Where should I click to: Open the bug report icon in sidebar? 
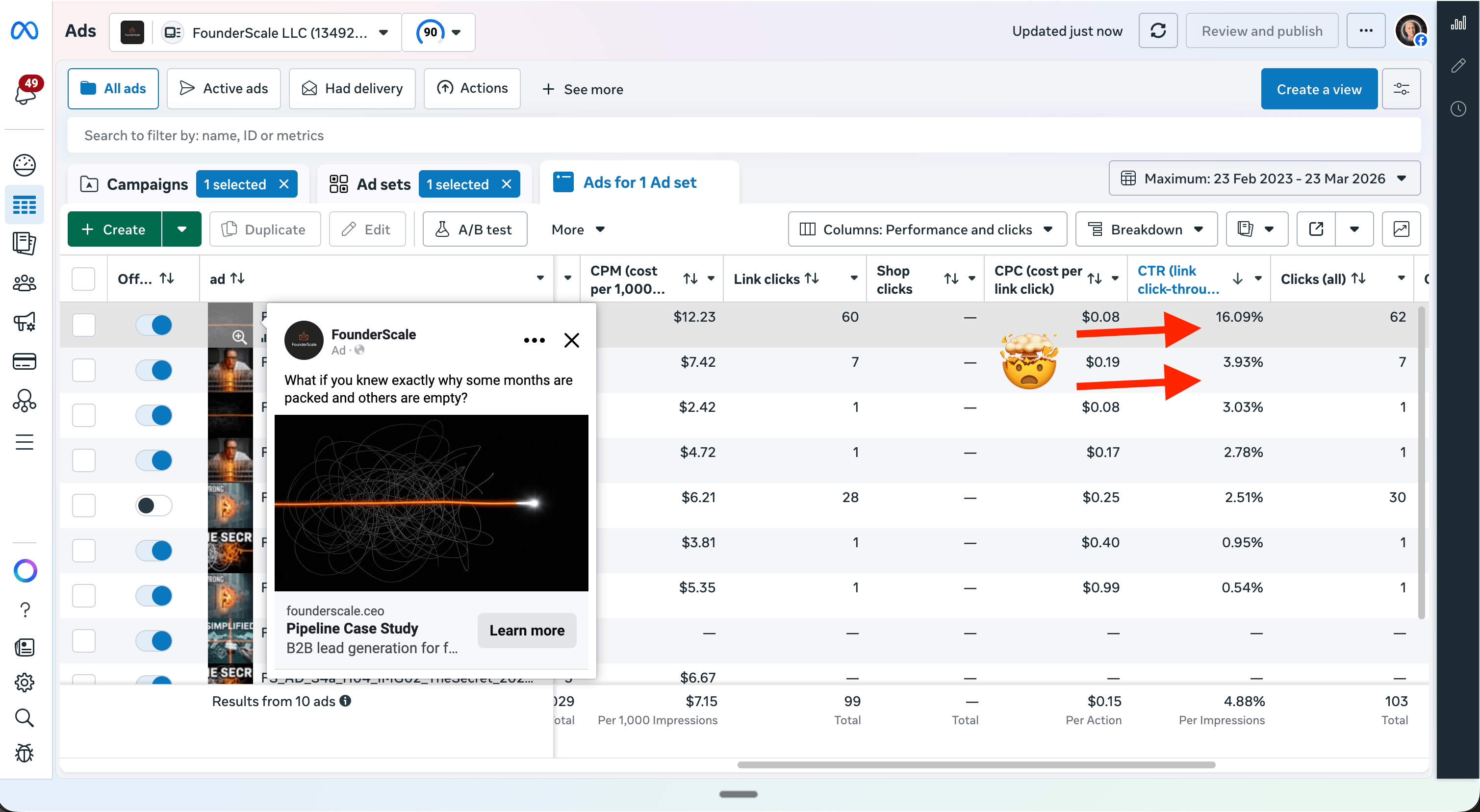click(x=24, y=752)
